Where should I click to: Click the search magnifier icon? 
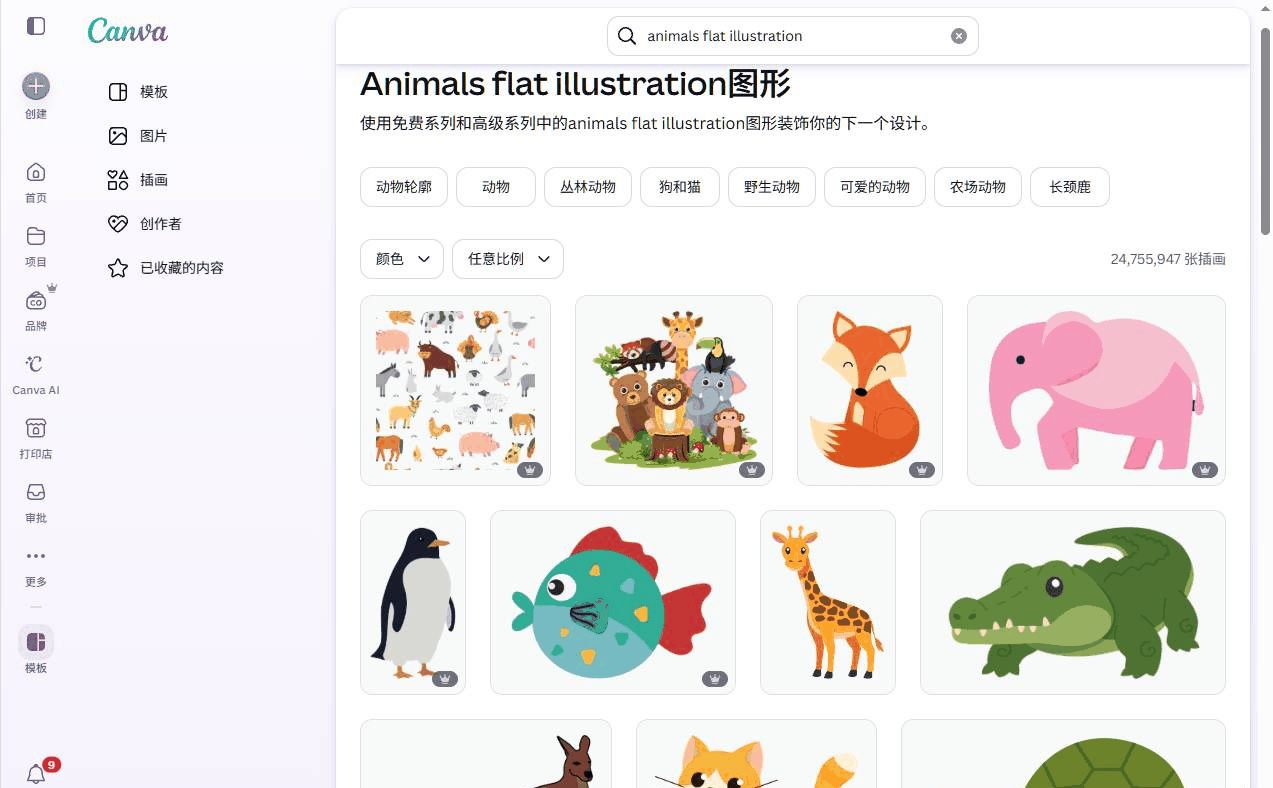point(627,36)
